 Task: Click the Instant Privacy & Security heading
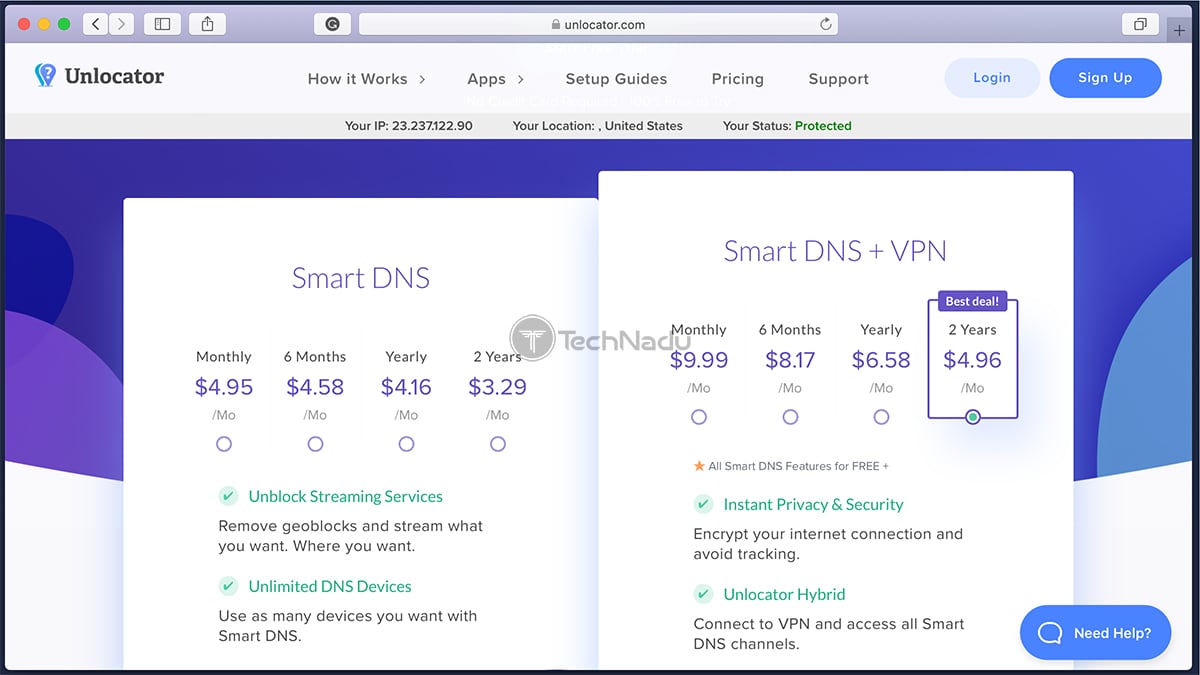tap(813, 504)
